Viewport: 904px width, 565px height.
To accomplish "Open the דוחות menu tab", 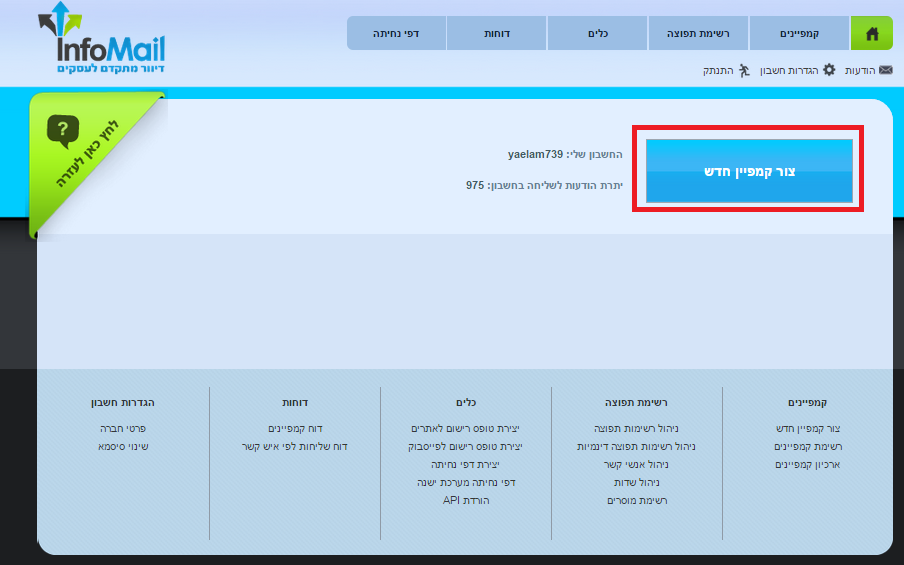I will click(x=497, y=33).
